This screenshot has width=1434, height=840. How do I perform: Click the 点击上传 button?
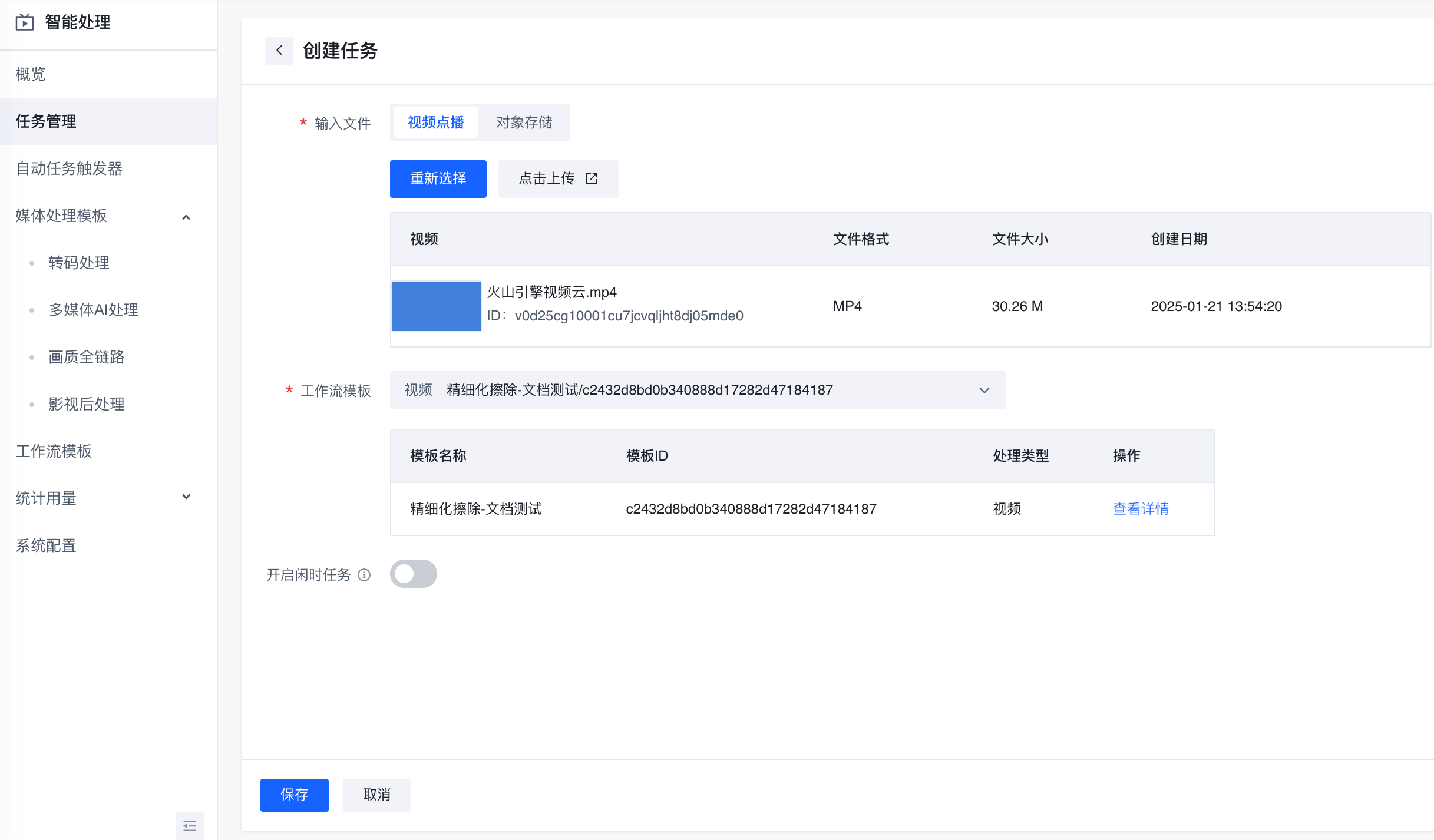(x=559, y=179)
